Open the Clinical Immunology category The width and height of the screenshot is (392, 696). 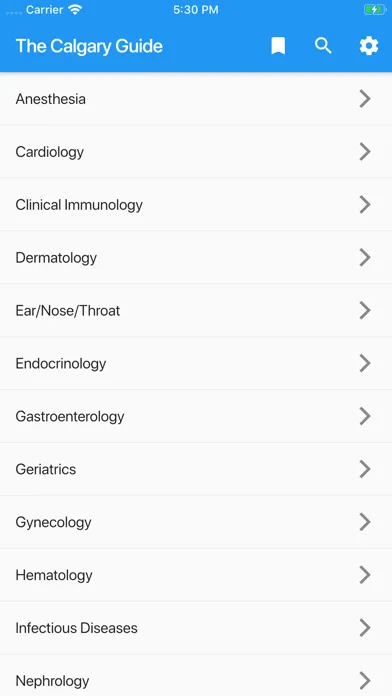point(196,205)
